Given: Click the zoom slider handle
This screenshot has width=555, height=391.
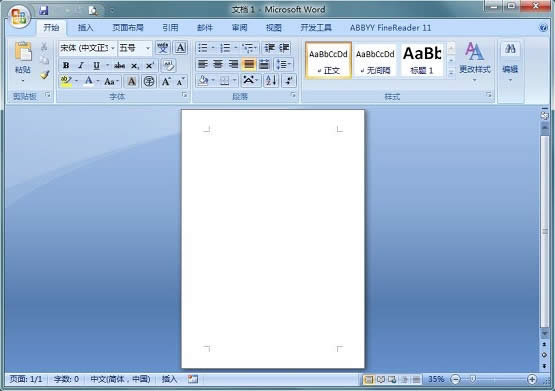Looking at the screenshot, I should click(473, 379).
